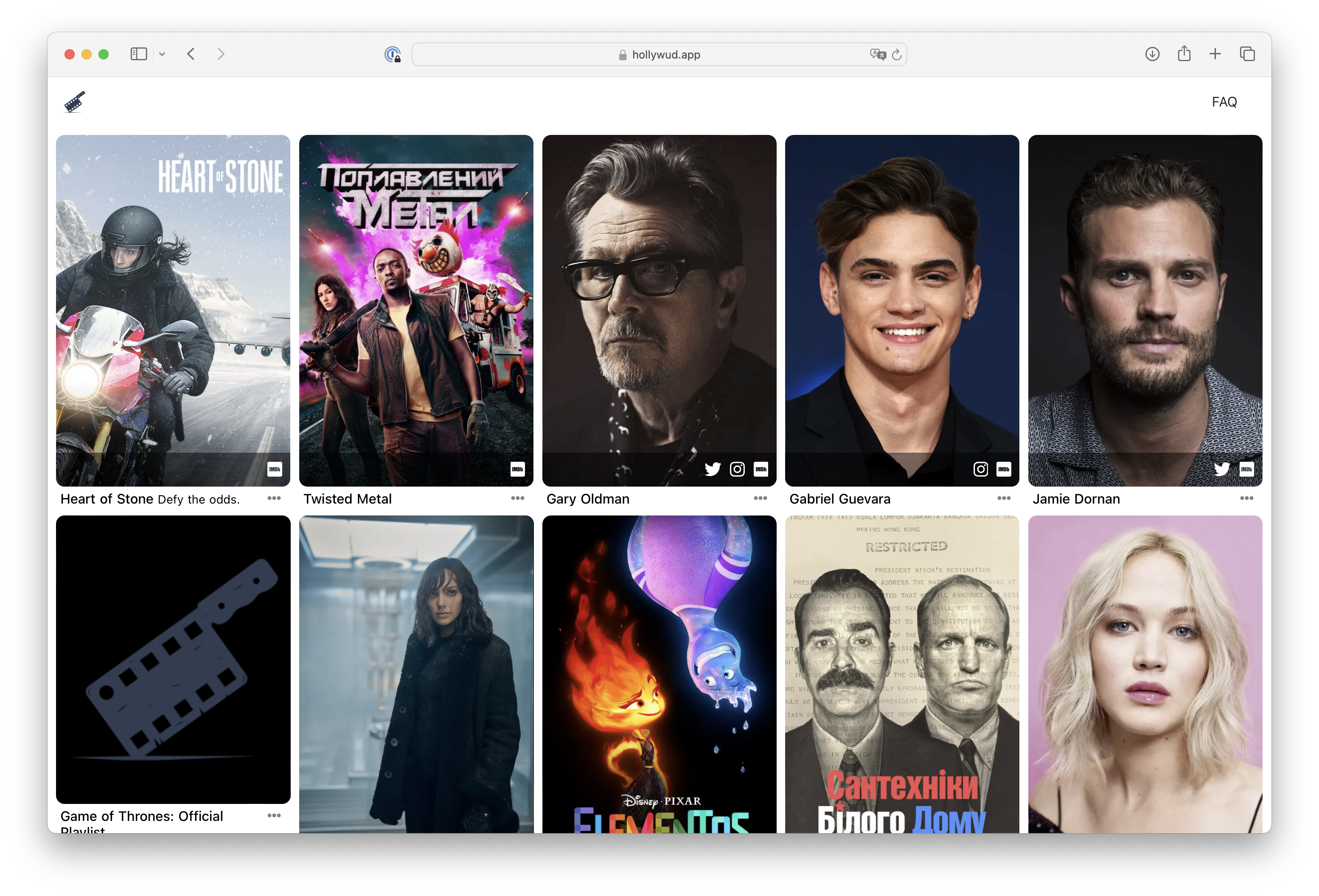
Task: Open a new tab
Action: pyautogui.click(x=1215, y=54)
